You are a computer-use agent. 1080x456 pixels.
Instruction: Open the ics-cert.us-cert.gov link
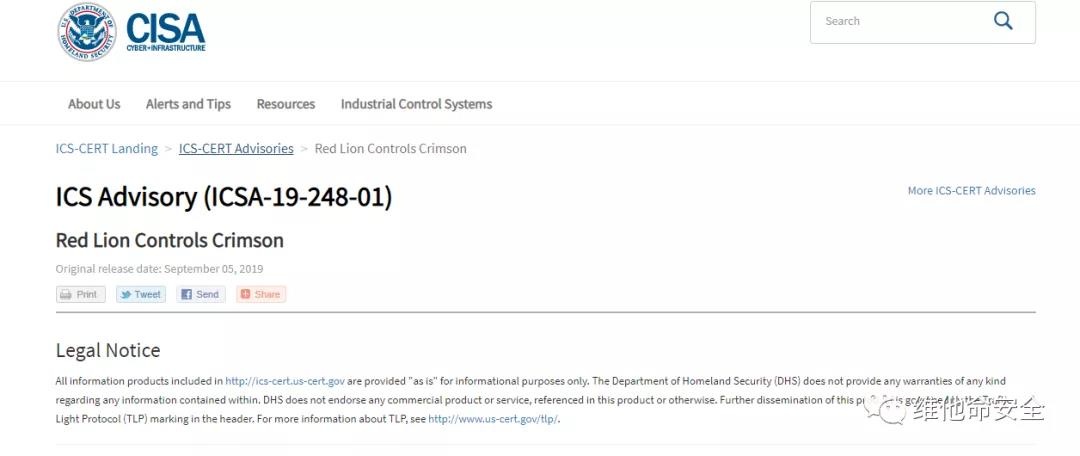coord(285,381)
